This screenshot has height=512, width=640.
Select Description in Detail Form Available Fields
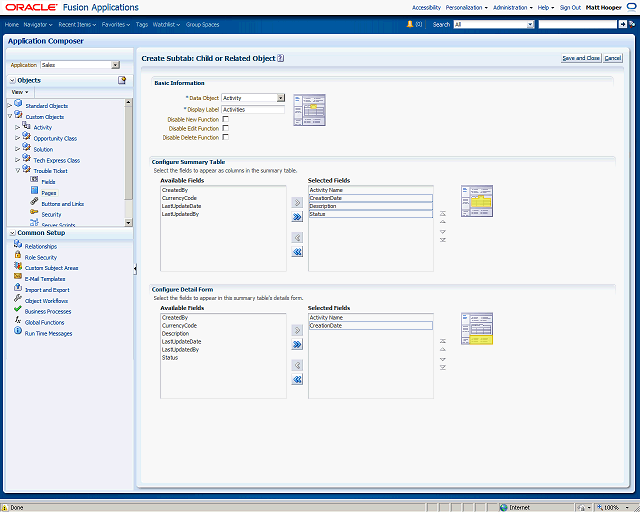176,334
